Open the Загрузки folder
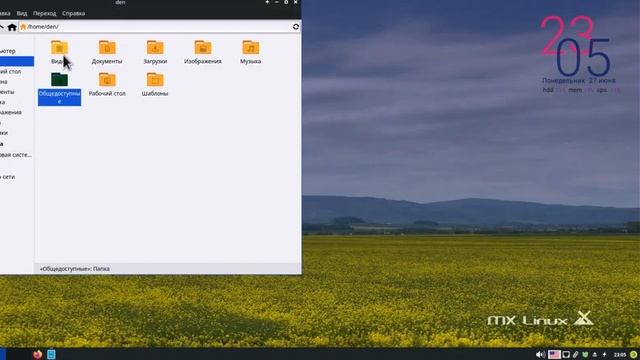This screenshot has height=360, width=640. pos(155,52)
